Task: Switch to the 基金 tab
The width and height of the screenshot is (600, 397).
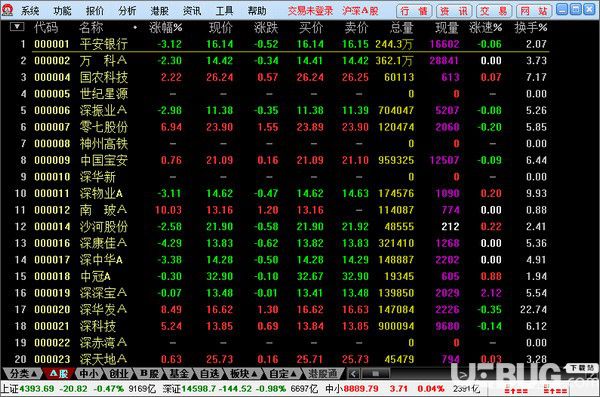Action: [178, 373]
